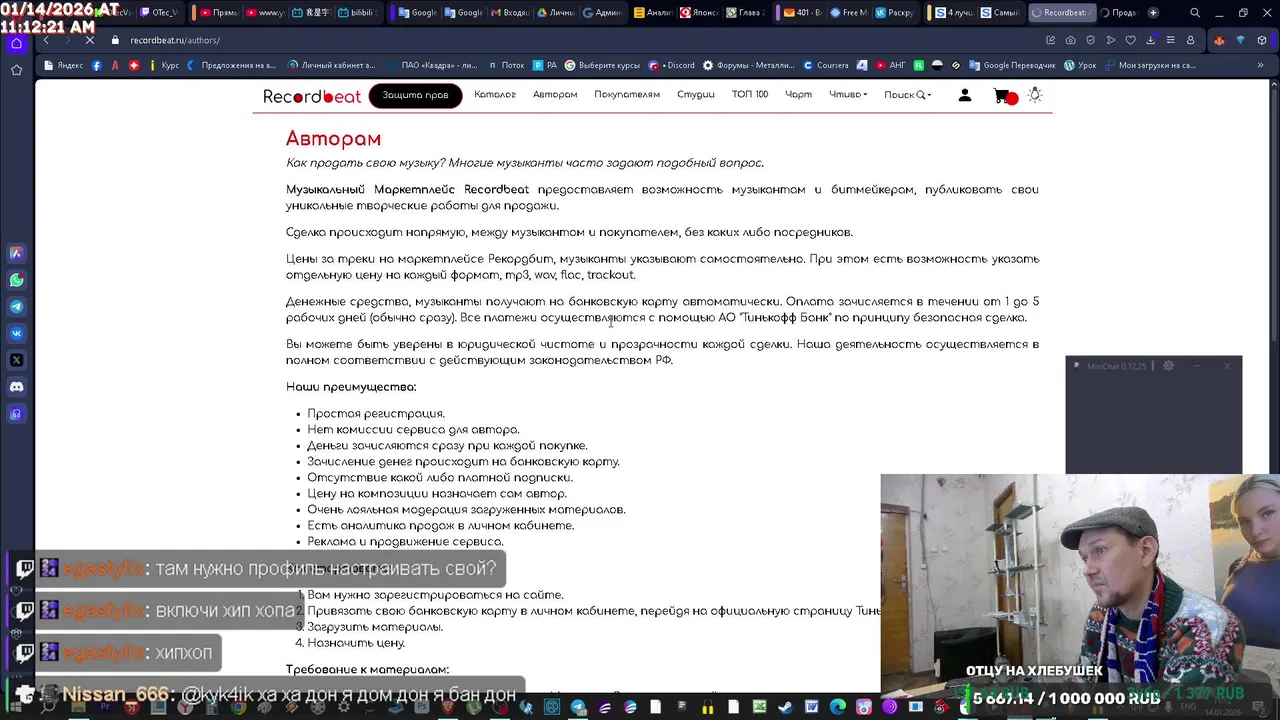The width and height of the screenshot is (1280, 720).
Task: Open Excel from the taskbar
Action: click(x=759, y=707)
